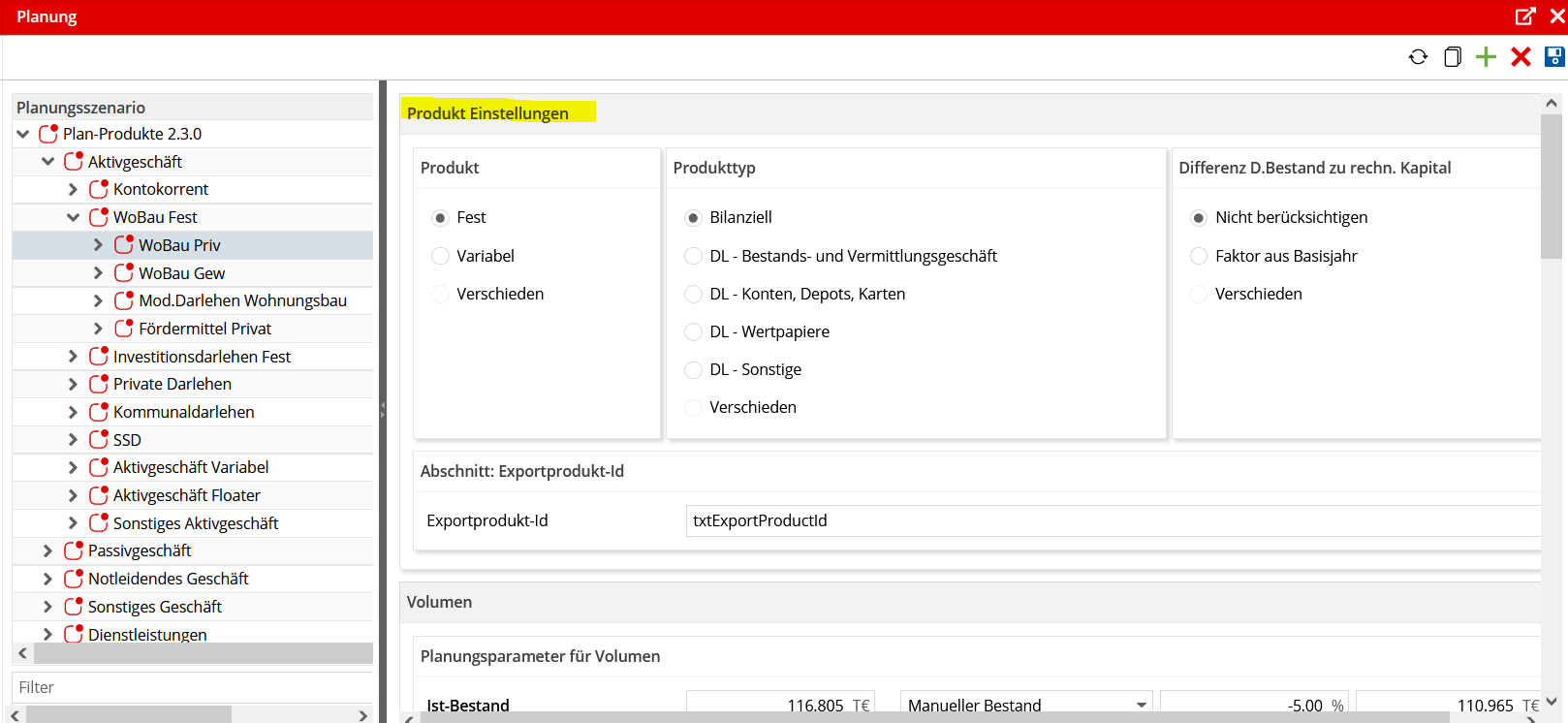This screenshot has width=1568, height=723.
Task: Select Kommunaldarlehen in the tree
Action: click(x=183, y=412)
